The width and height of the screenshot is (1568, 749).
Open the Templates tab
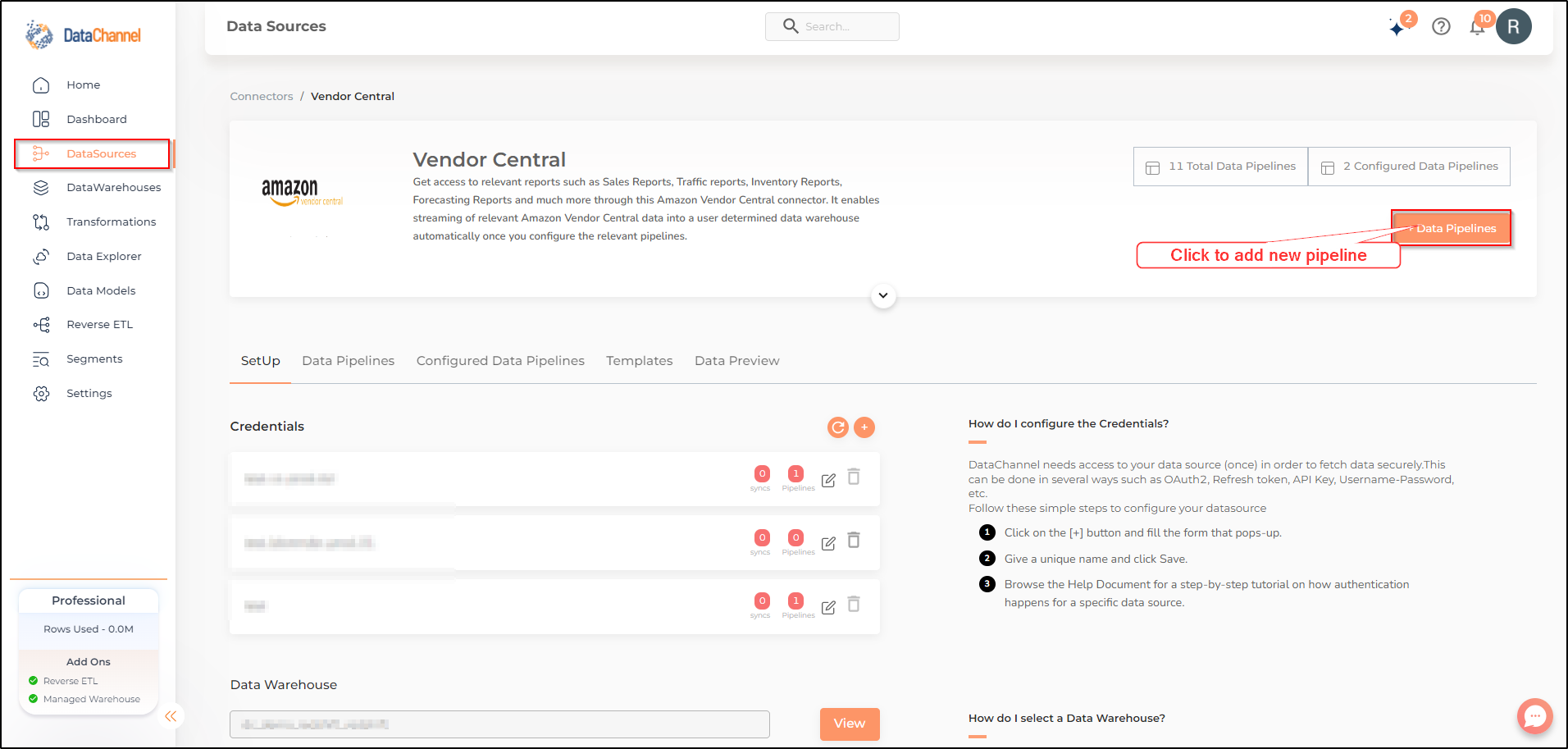(639, 361)
